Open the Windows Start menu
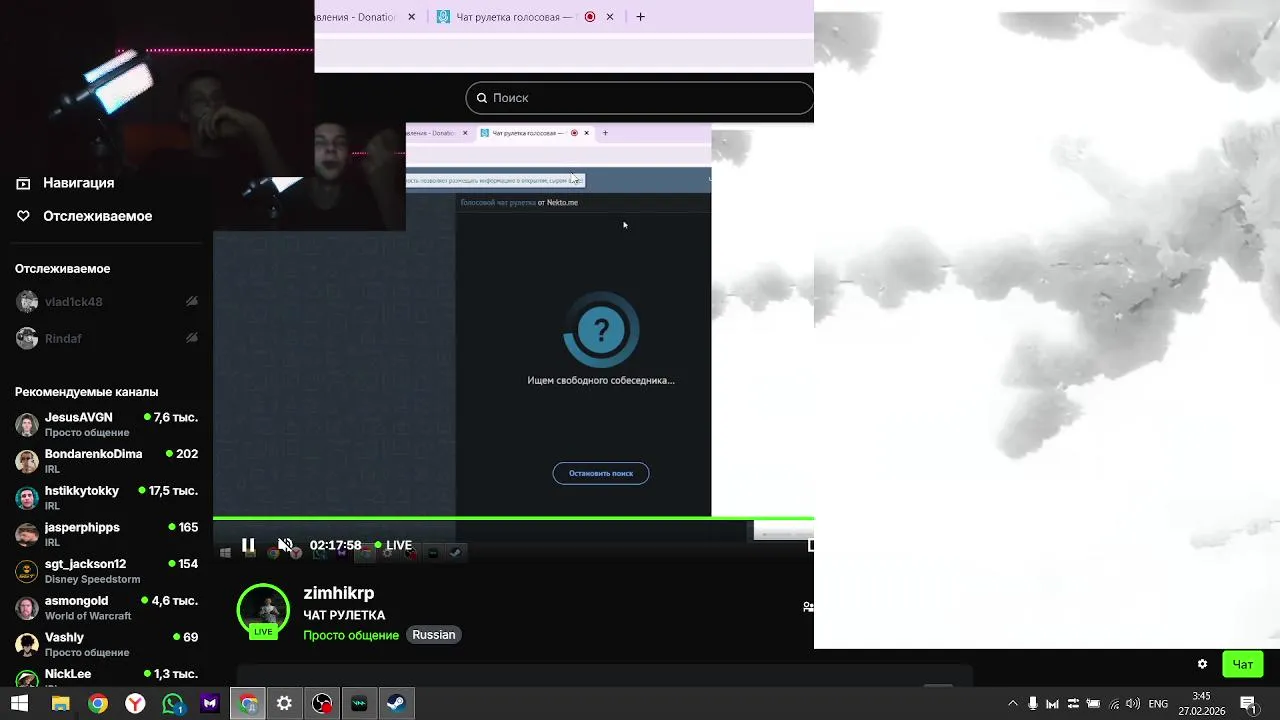This screenshot has width=1280, height=720. 19,704
